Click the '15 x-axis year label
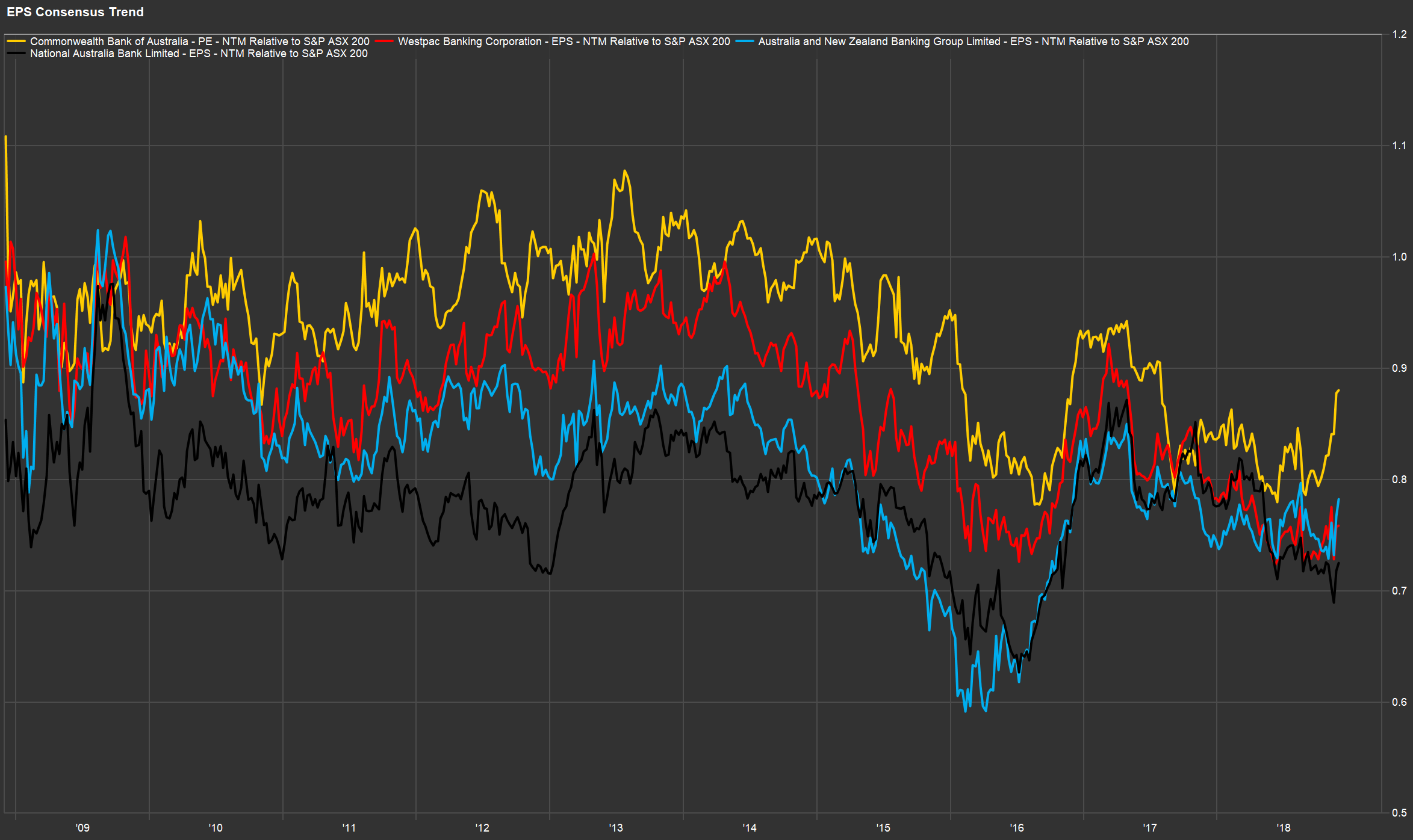 tap(883, 828)
